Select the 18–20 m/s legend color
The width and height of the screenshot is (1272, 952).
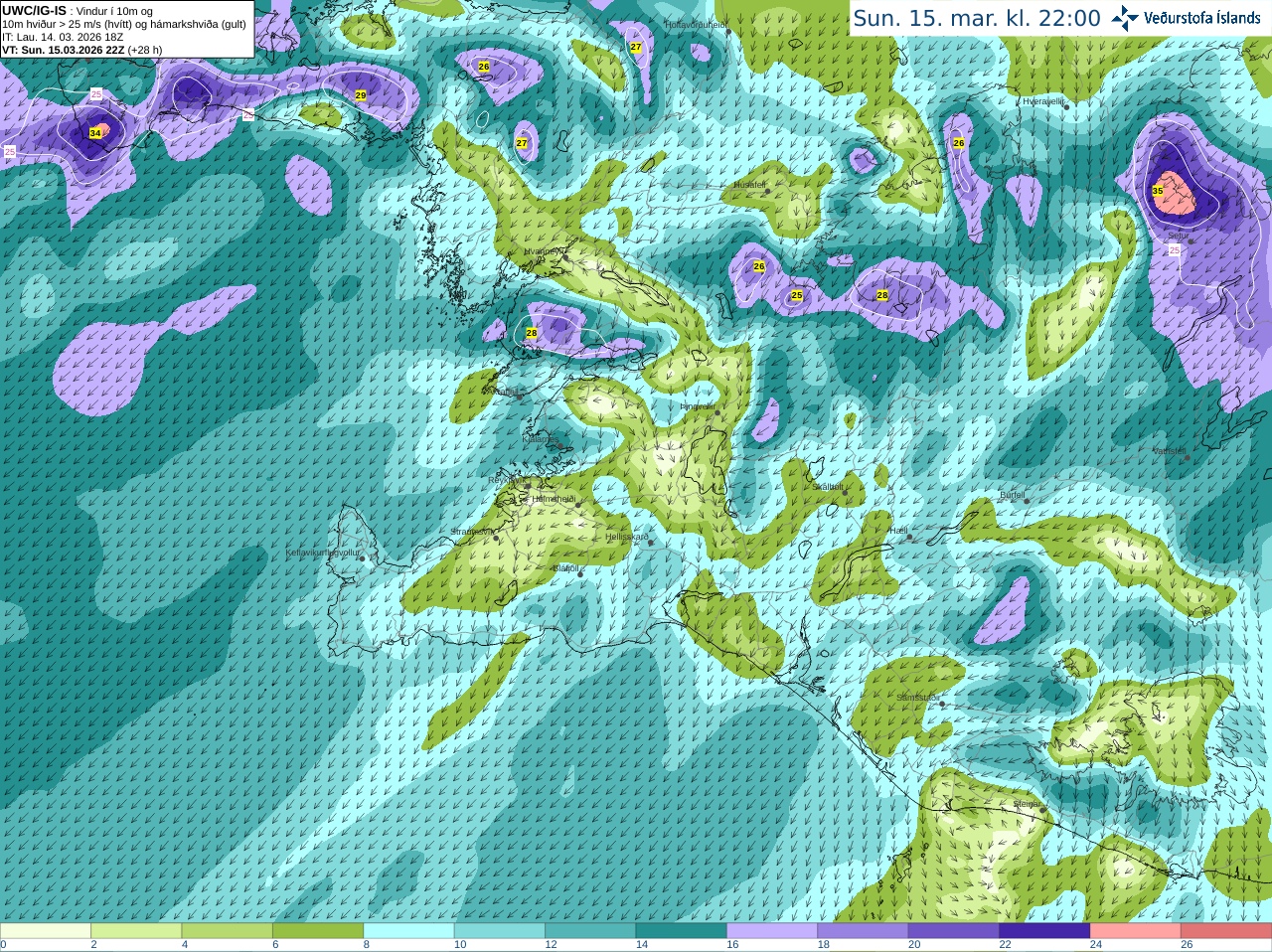click(x=864, y=931)
